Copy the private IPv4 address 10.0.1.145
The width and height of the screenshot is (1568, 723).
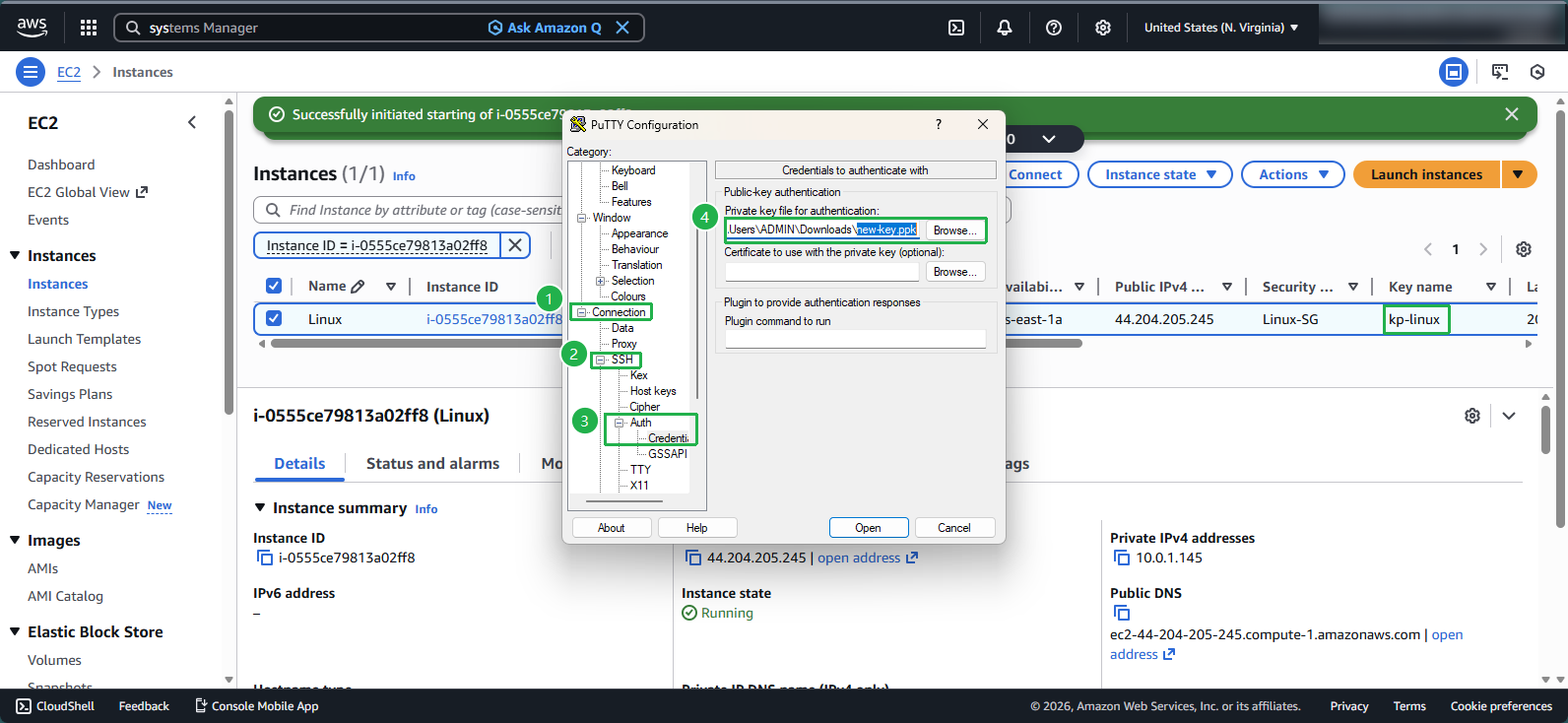[1121, 558]
